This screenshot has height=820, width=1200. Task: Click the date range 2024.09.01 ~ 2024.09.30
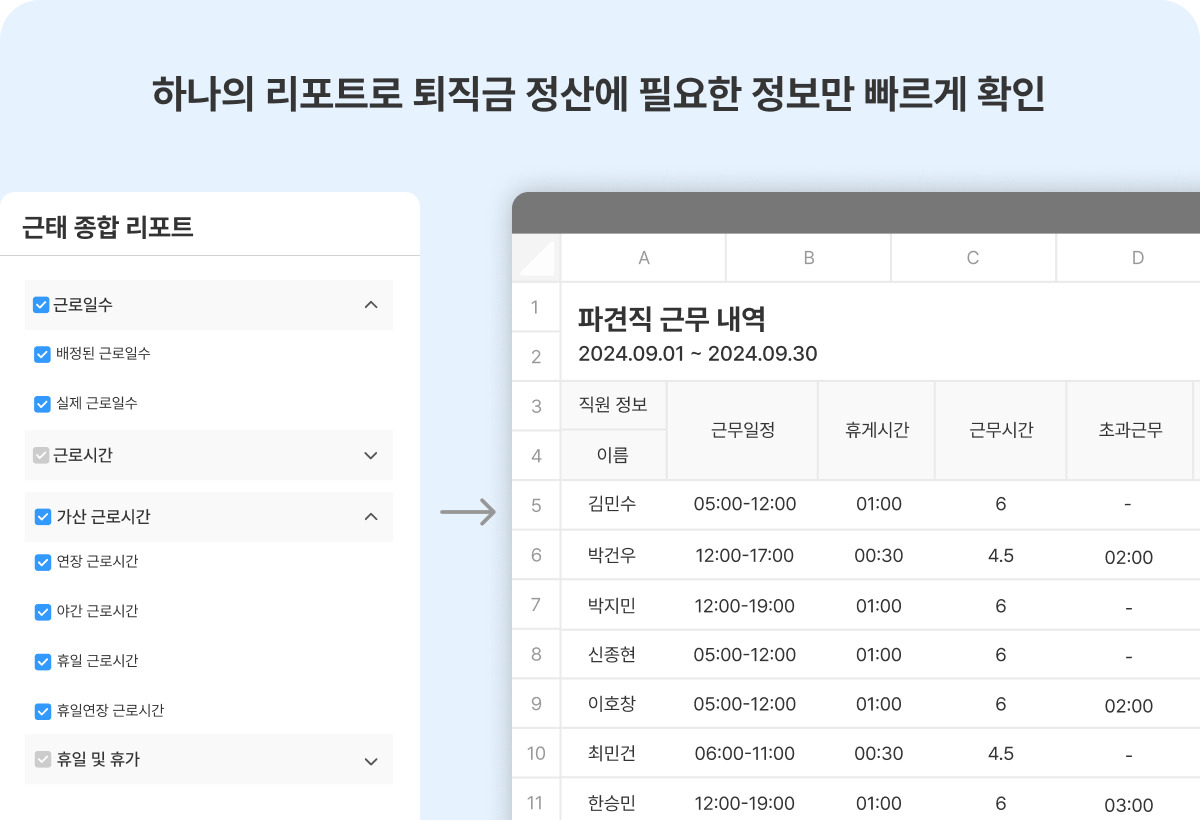click(x=698, y=354)
